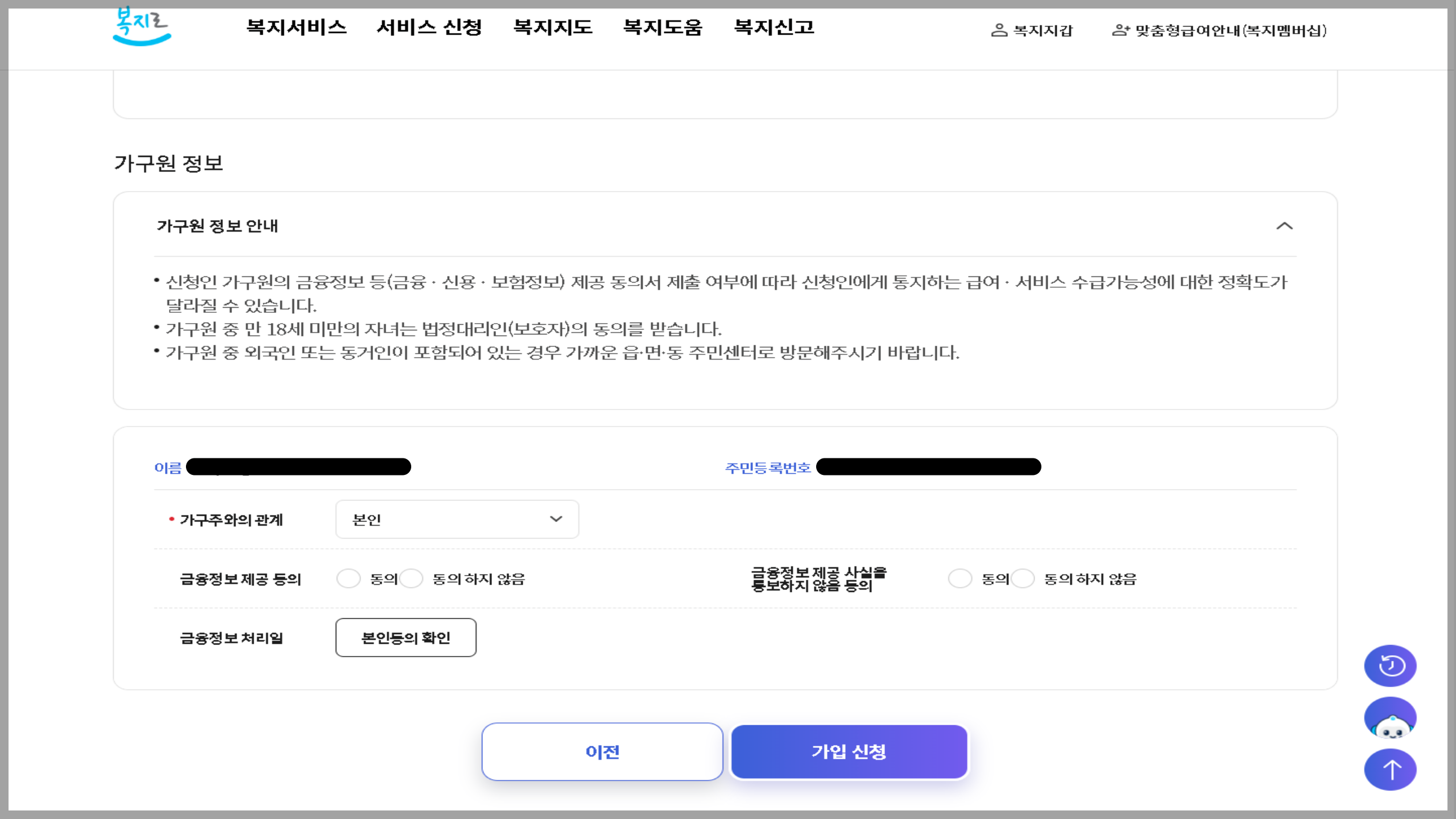Open the recent history floating icon
Image resolution: width=1456 pixels, height=819 pixels.
point(1390,665)
